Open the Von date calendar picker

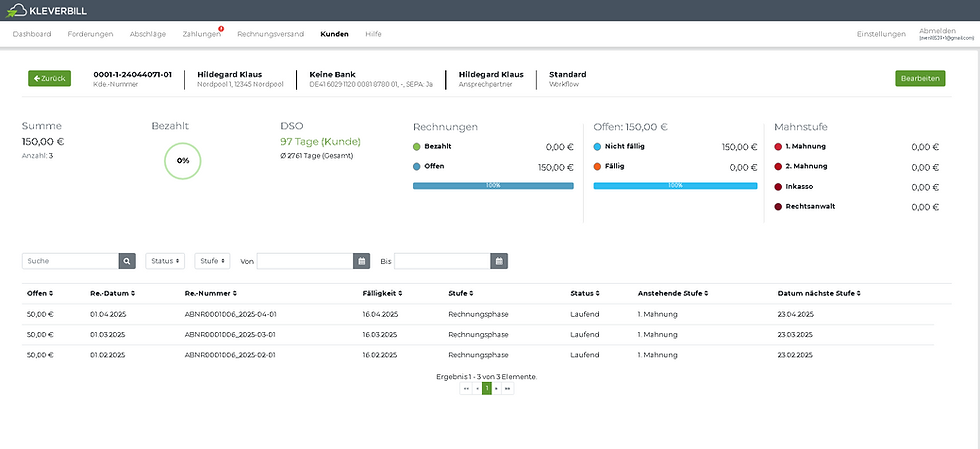pyautogui.click(x=361, y=261)
